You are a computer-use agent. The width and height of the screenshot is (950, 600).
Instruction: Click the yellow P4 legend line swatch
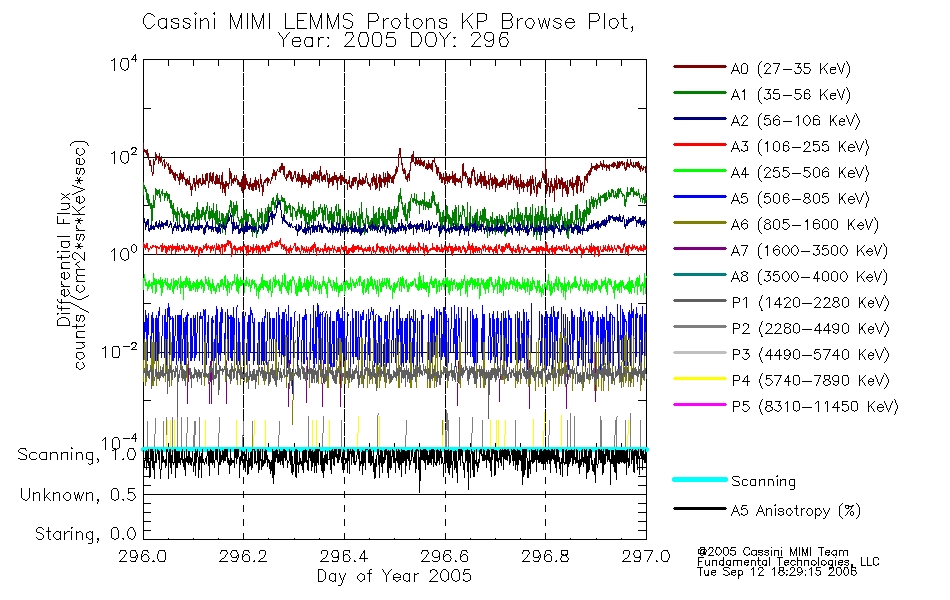click(700, 379)
